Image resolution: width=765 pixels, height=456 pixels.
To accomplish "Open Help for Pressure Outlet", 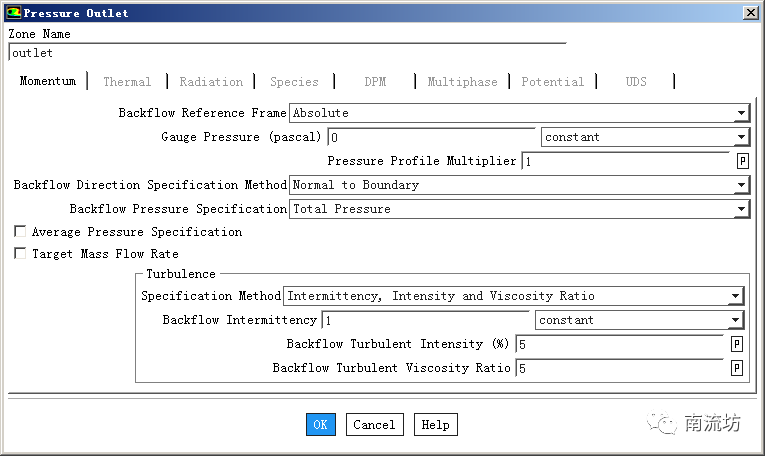I will [x=435, y=425].
